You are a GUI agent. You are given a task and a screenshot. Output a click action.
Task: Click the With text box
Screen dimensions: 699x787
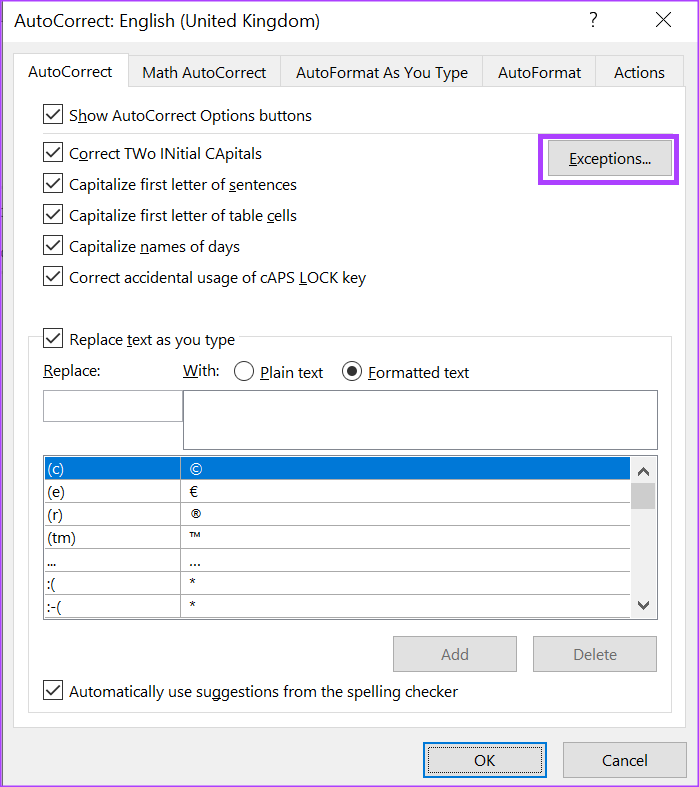(421, 420)
